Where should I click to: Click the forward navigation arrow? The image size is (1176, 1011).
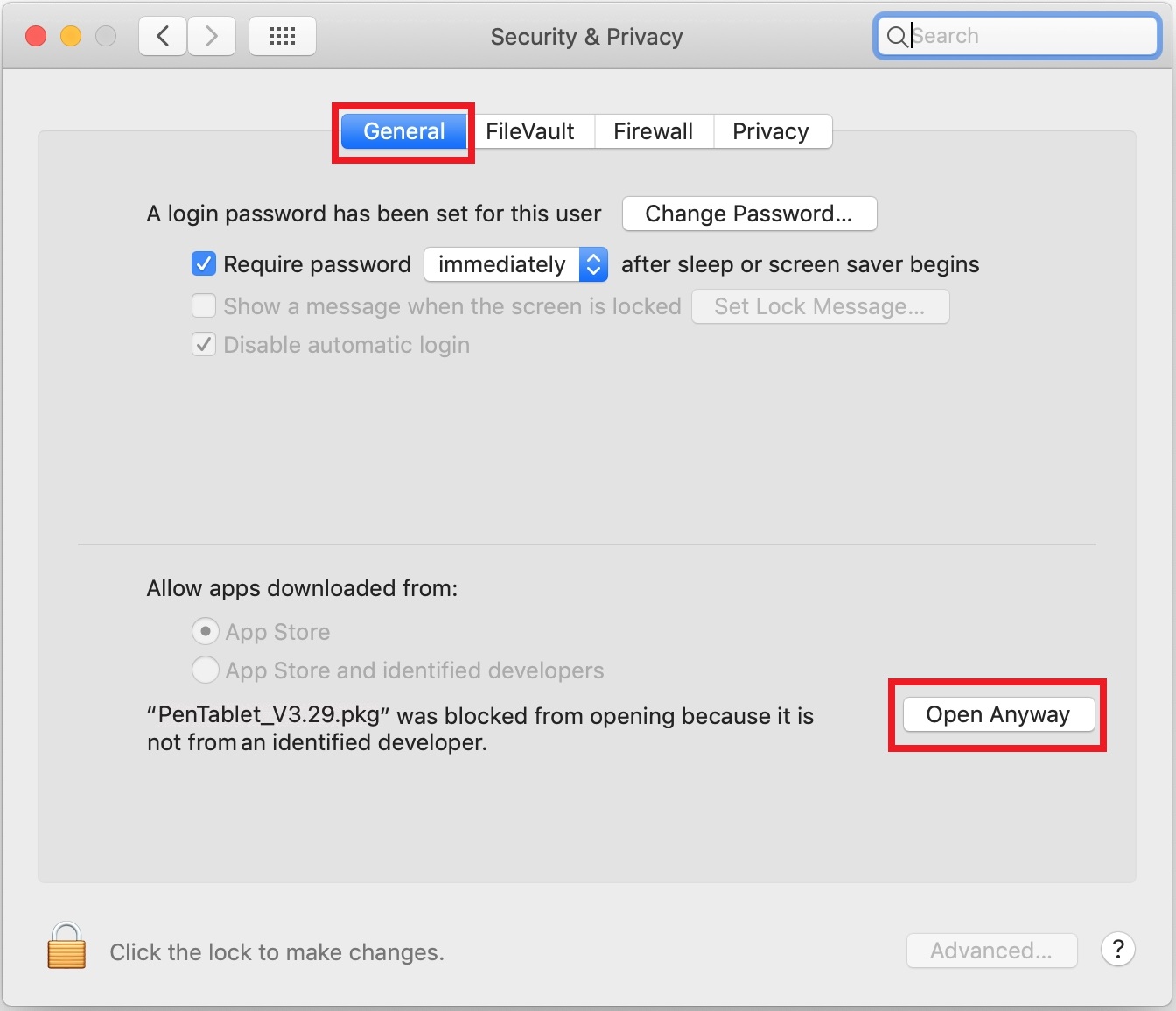(211, 36)
